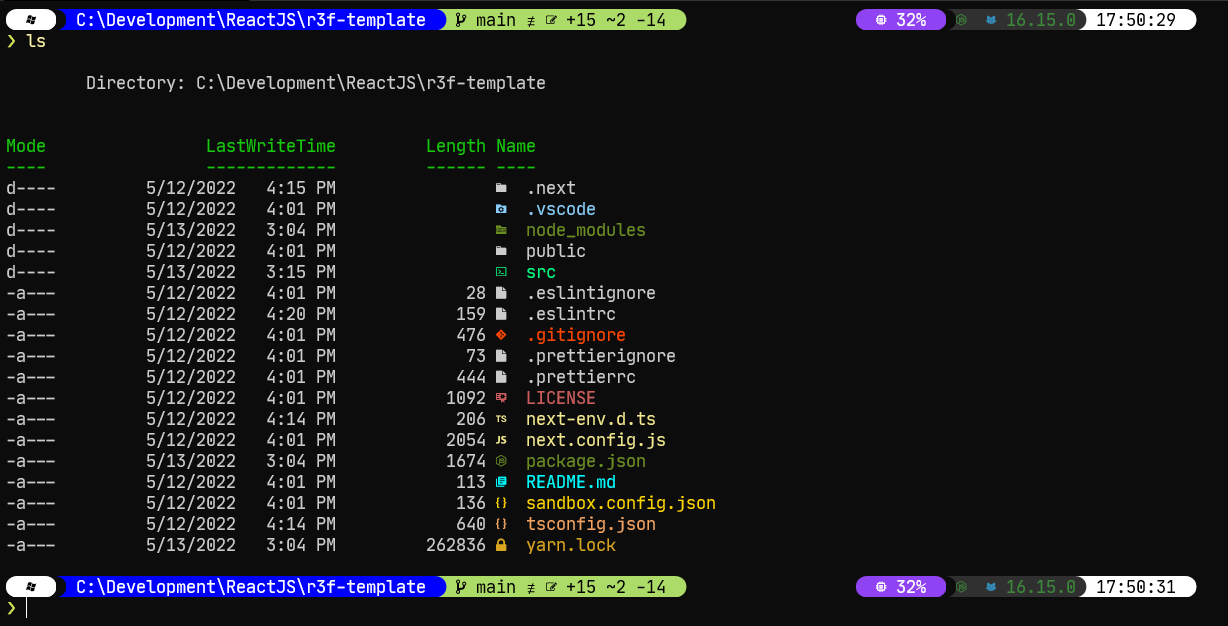
Task: Click the folder icon beside .next
Action: click(x=501, y=188)
